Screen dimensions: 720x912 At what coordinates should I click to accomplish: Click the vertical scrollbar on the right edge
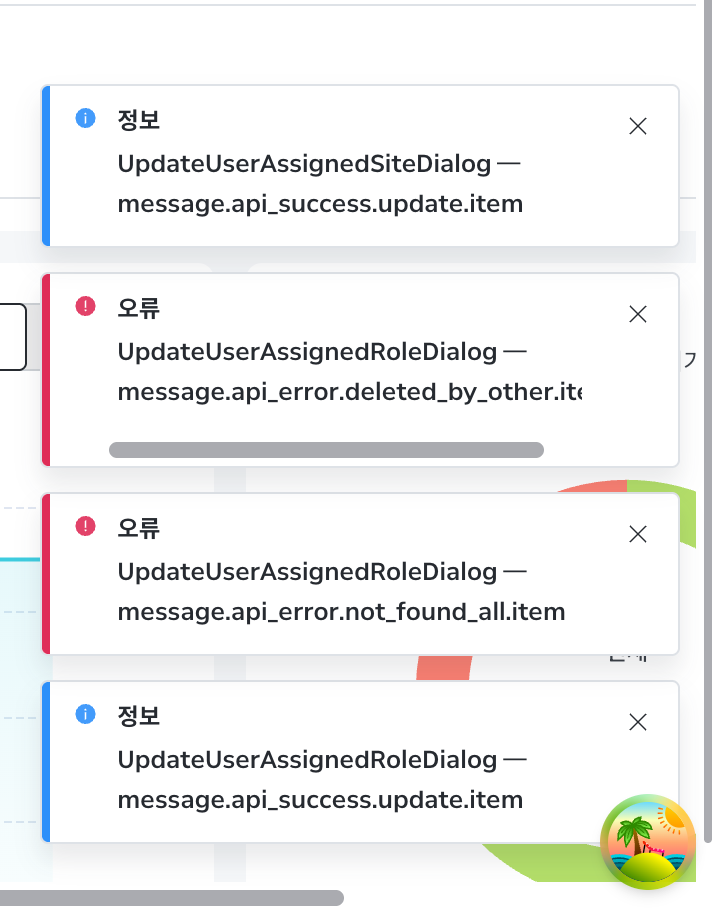pyautogui.click(x=708, y=421)
